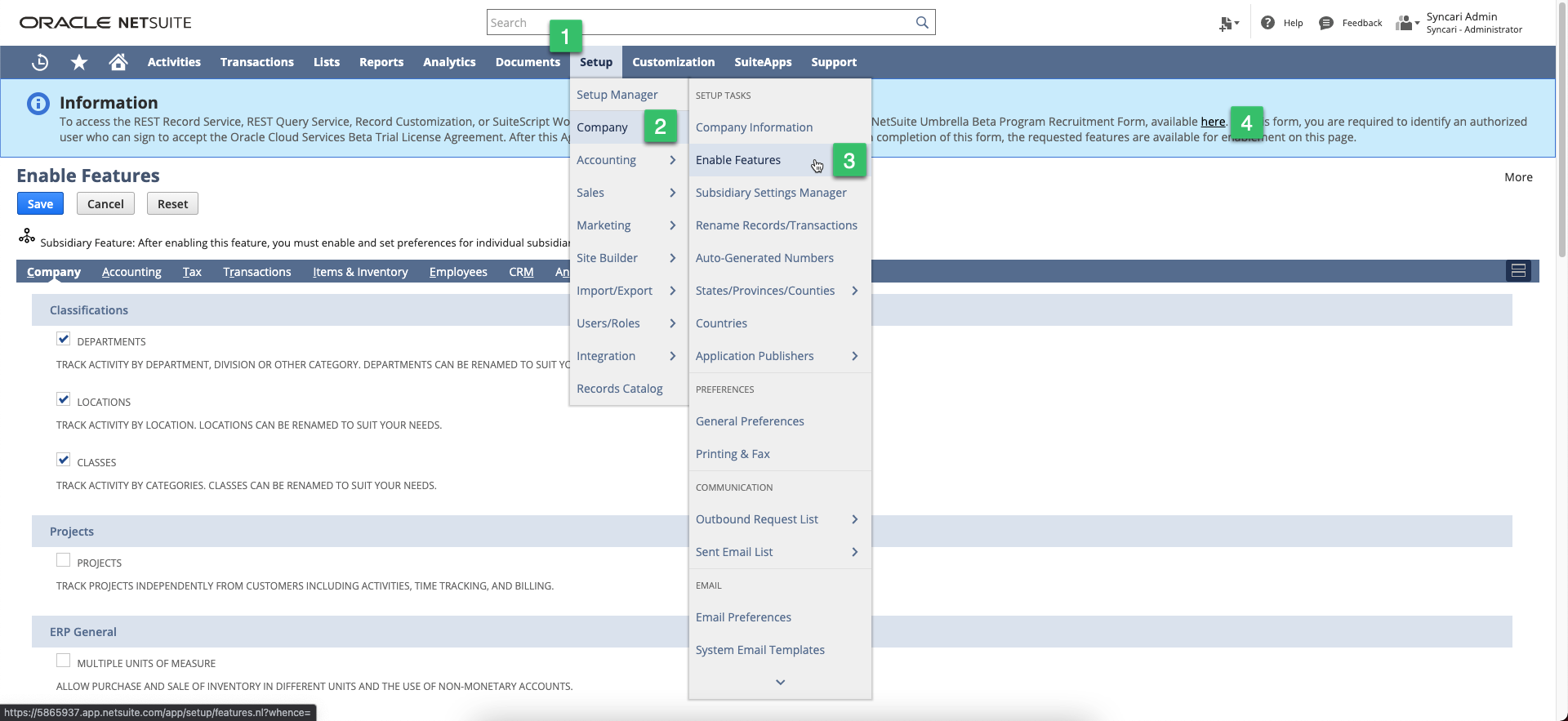Open Company Information menu item
Screen dimensions: 1568x721
pos(754,127)
